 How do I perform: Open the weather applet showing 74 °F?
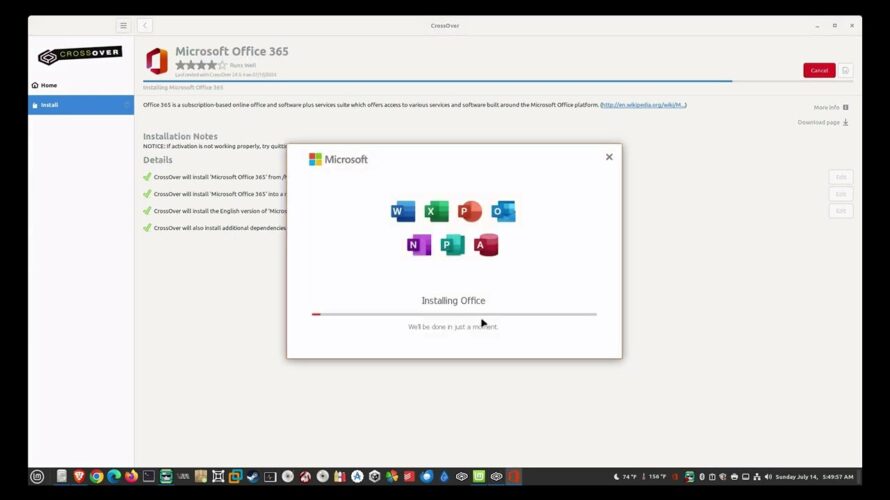(x=625, y=477)
